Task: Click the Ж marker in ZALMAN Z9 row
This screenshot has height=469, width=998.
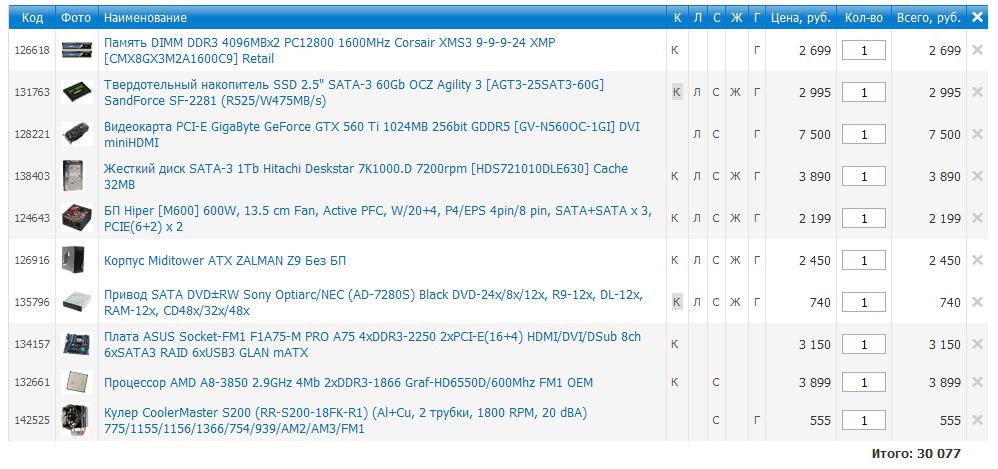Action: tap(735, 260)
